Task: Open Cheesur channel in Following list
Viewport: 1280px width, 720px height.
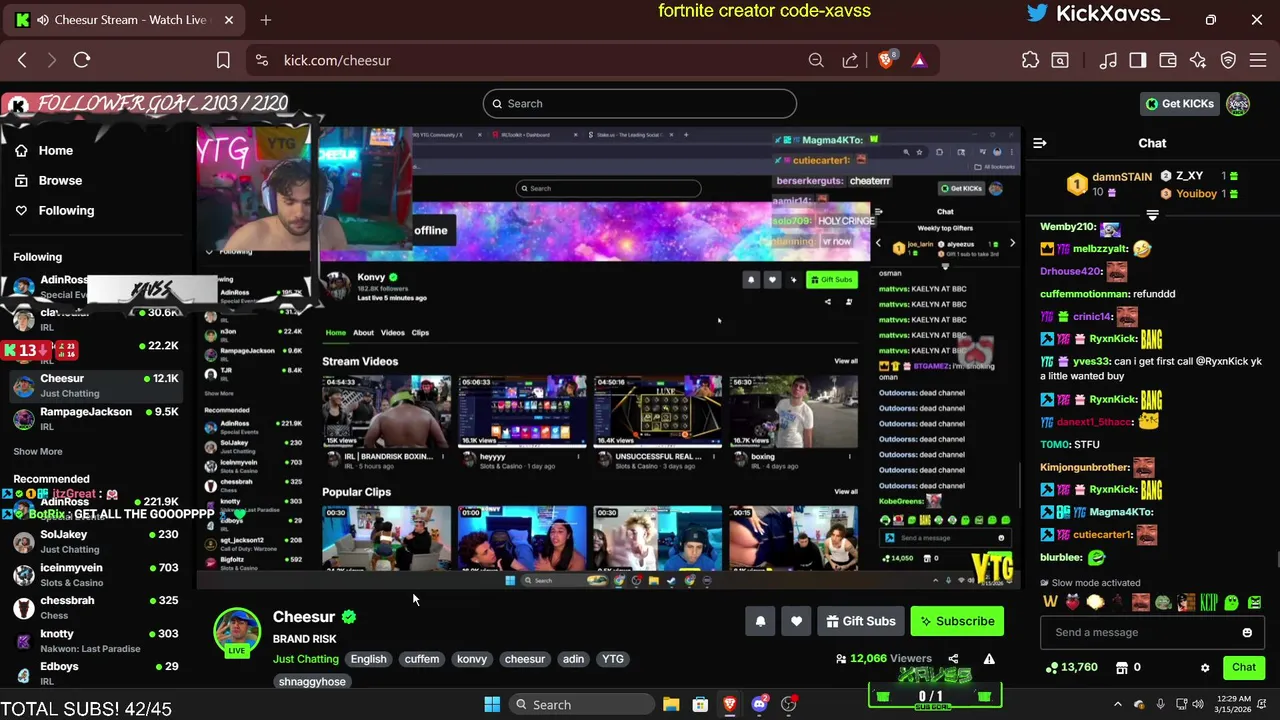Action: 95,385
